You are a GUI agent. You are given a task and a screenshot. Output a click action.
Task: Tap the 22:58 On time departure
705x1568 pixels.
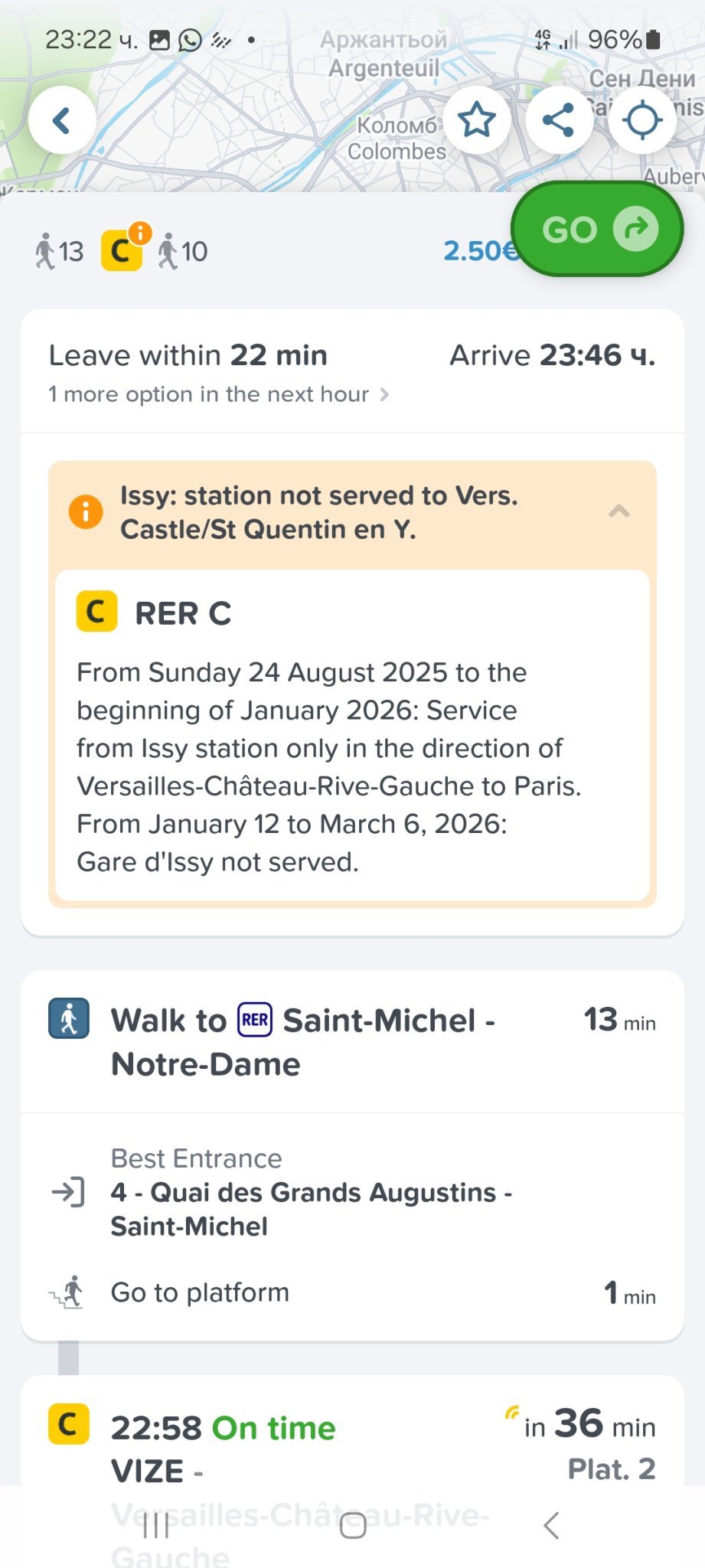(223, 1428)
